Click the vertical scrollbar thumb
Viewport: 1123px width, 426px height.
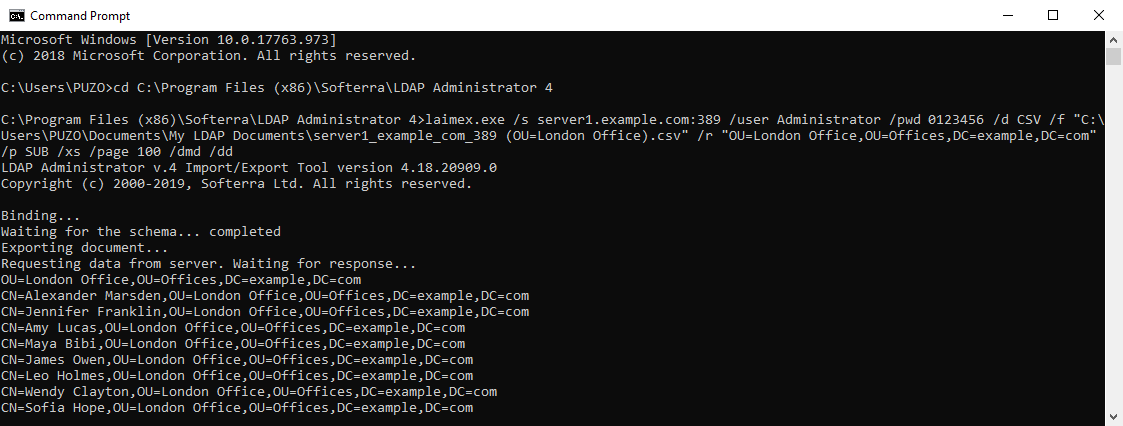(x=1113, y=56)
